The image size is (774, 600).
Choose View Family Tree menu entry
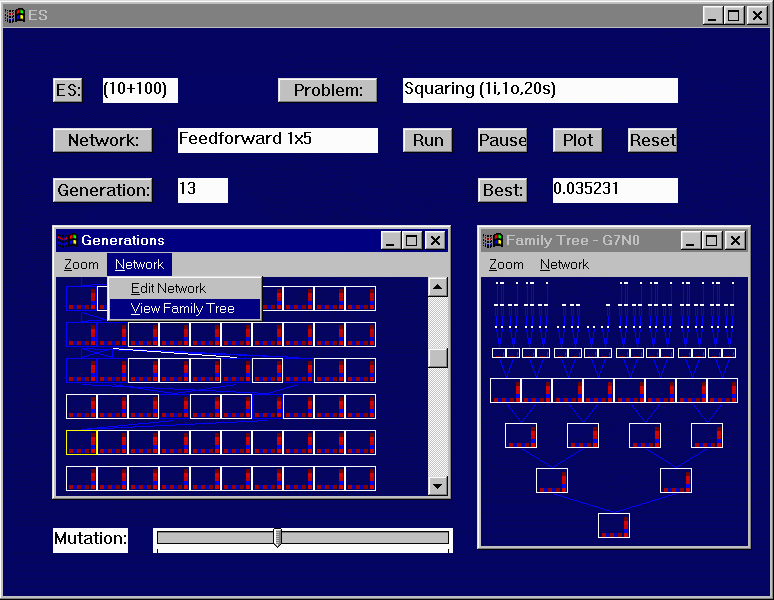point(183,308)
